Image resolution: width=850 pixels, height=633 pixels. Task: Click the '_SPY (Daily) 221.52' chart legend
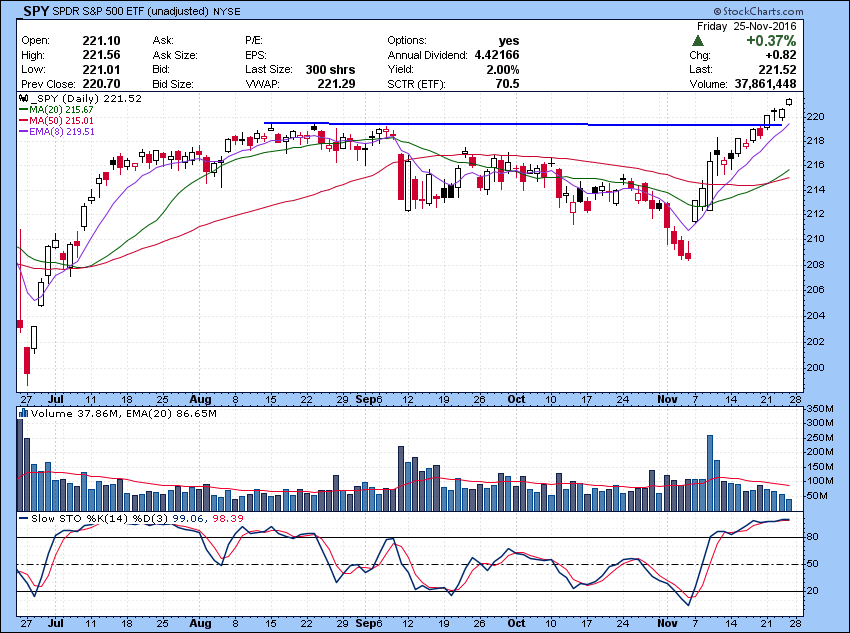click(x=86, y=99)
